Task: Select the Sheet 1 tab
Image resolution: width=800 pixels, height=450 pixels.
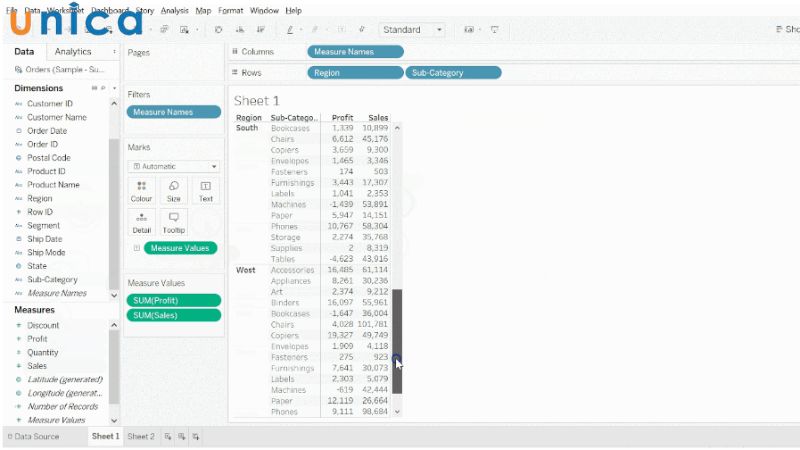Action: pos(105,436)
